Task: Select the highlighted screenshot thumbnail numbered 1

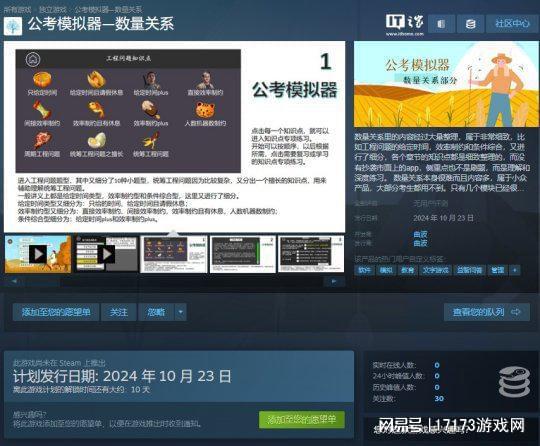Action: (174, 255)
